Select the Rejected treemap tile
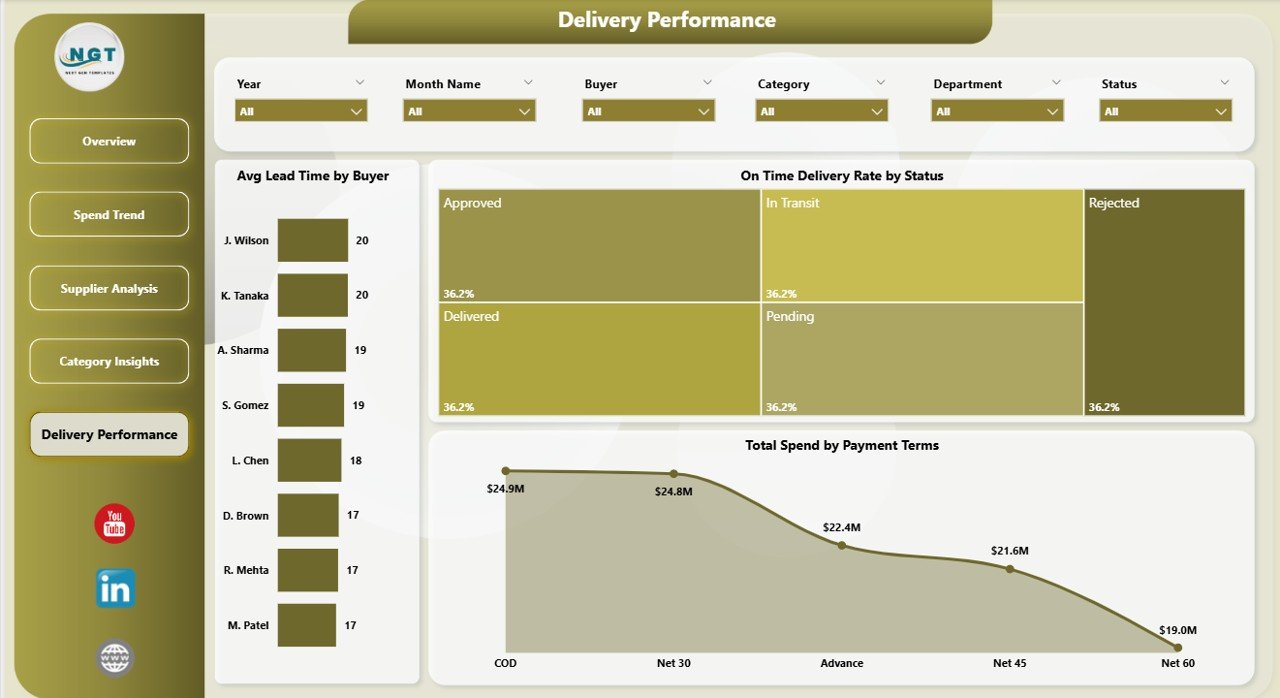Screen dimensions: 1280x698 (1164, 302)
